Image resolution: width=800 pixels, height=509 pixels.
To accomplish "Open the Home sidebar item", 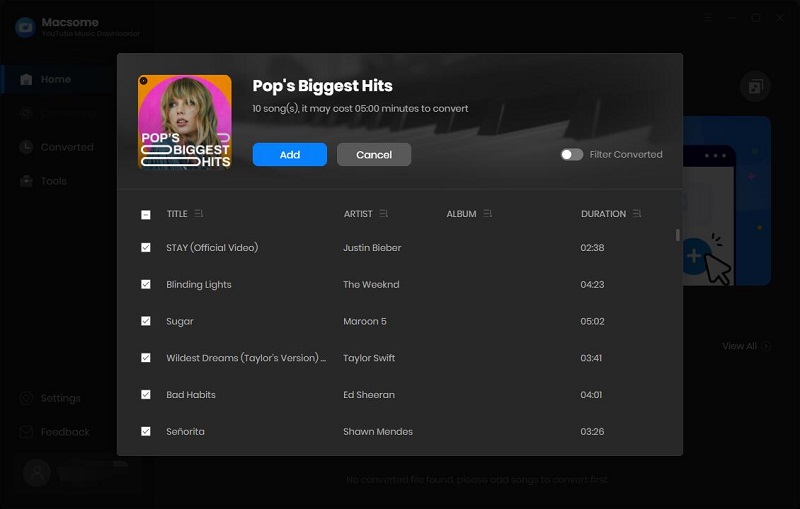I will coord(59,79).
